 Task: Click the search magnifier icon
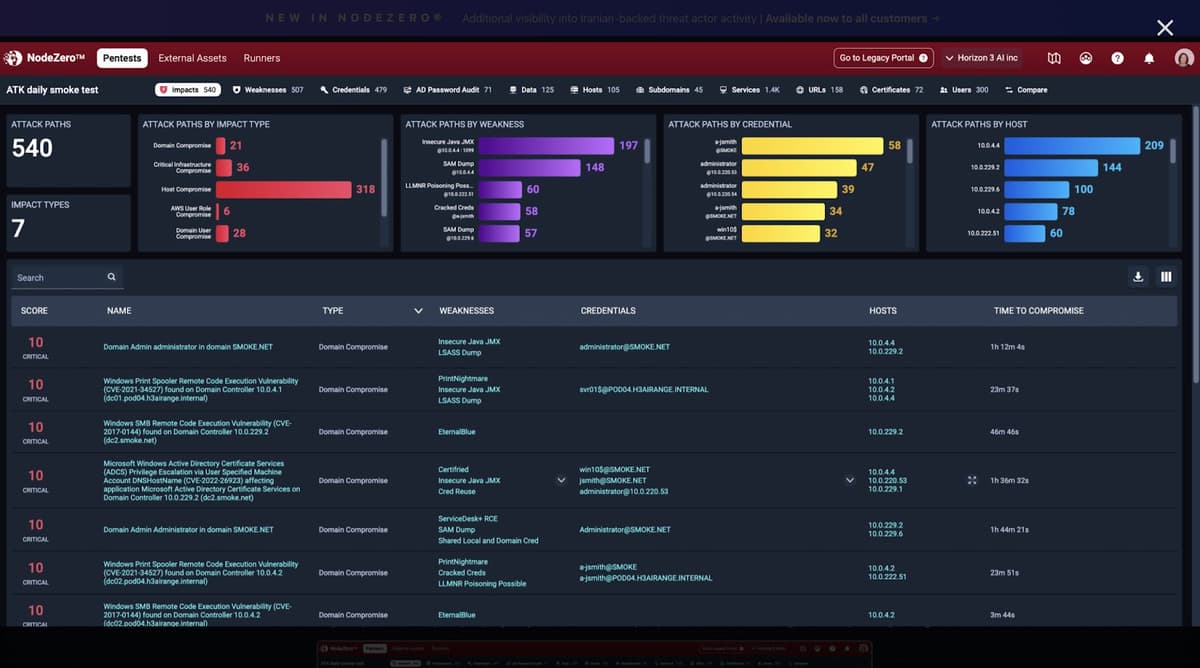111,277
